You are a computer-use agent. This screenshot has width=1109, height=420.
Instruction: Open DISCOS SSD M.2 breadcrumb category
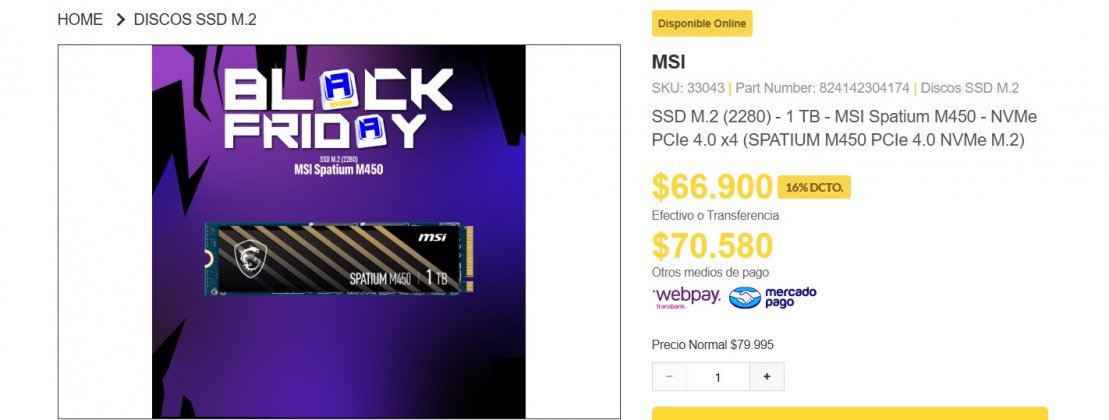tap(195, 19)
